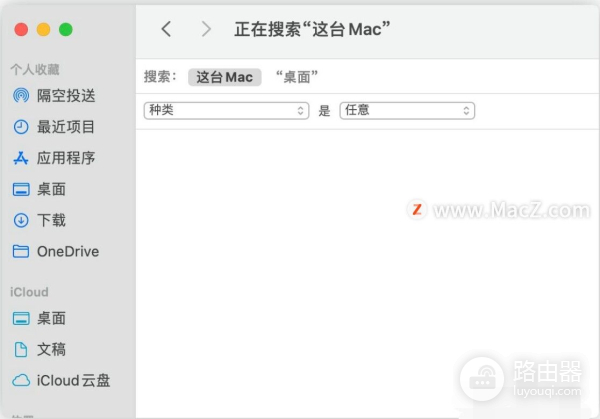Minimize the window with yellow button

coord(43,29)
